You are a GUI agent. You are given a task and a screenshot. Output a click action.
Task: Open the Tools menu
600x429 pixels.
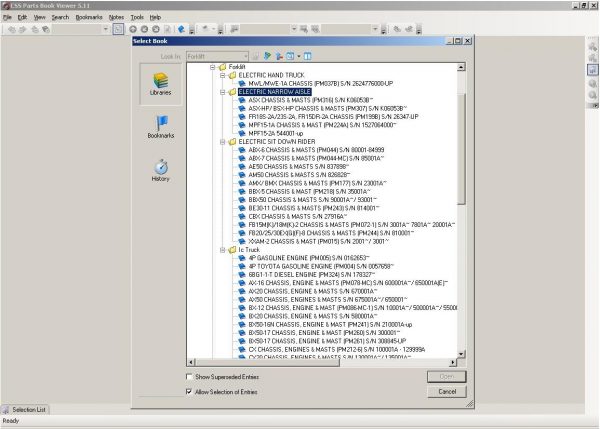click(x=137, y=17)
